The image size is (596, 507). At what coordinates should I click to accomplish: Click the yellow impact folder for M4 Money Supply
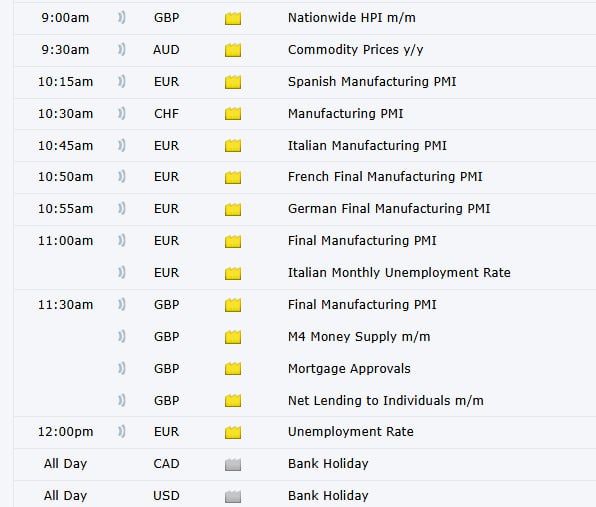[233, 337]
